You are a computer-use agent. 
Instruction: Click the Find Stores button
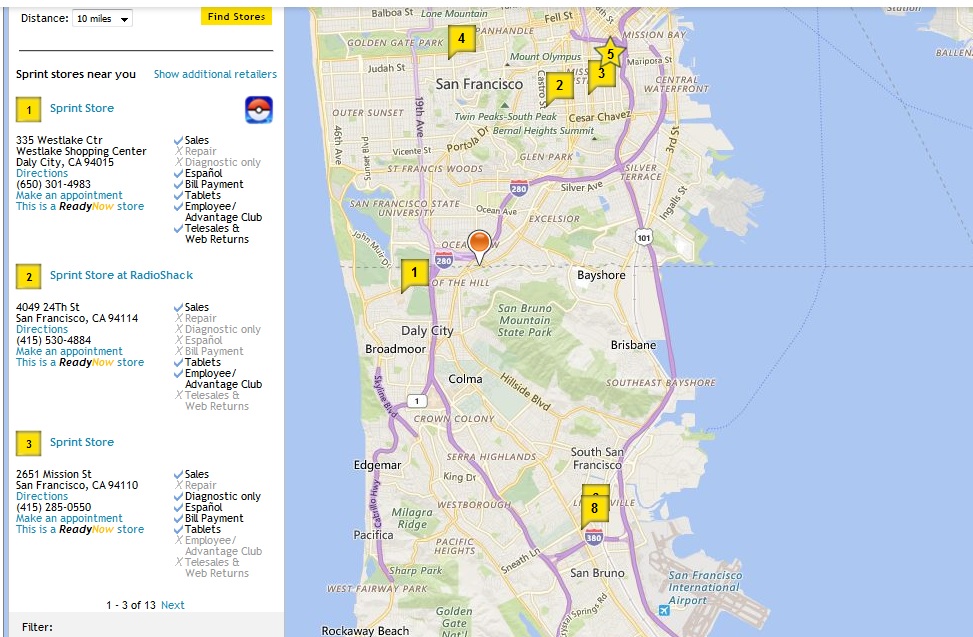click(236, 17)
